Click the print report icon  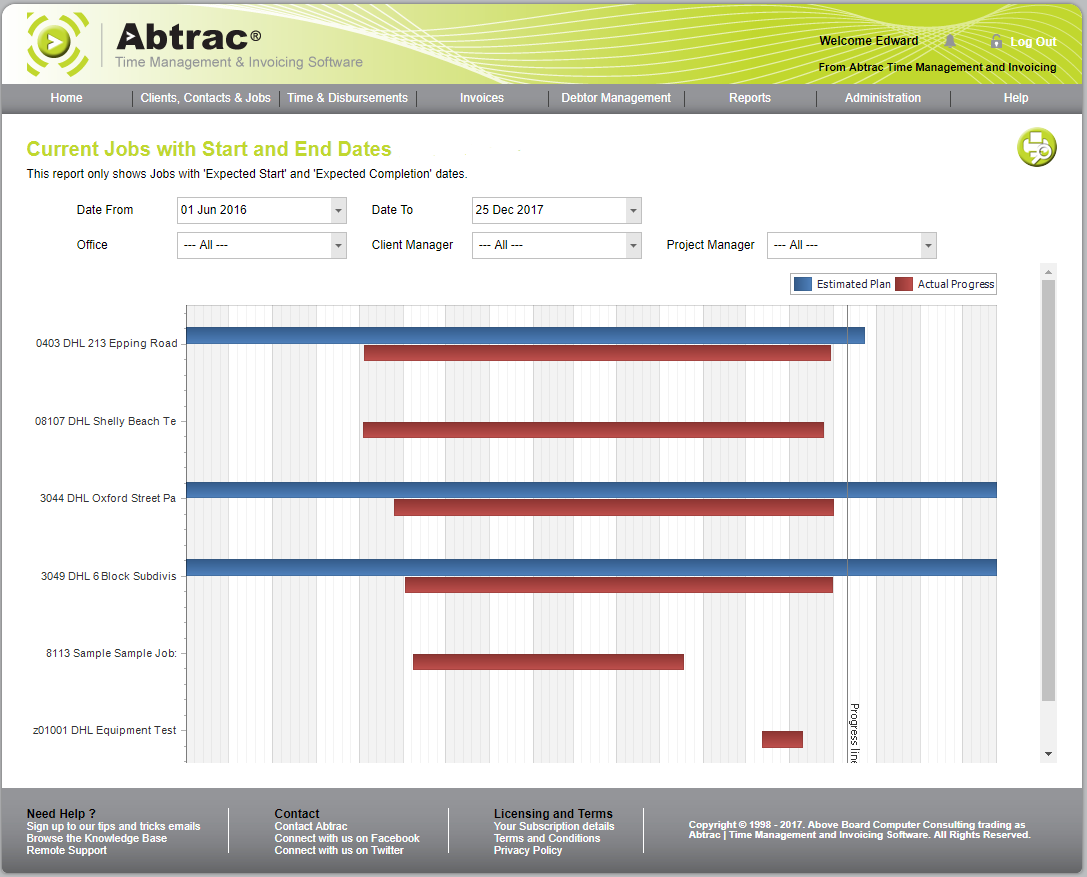click(x=1037, y=146)
